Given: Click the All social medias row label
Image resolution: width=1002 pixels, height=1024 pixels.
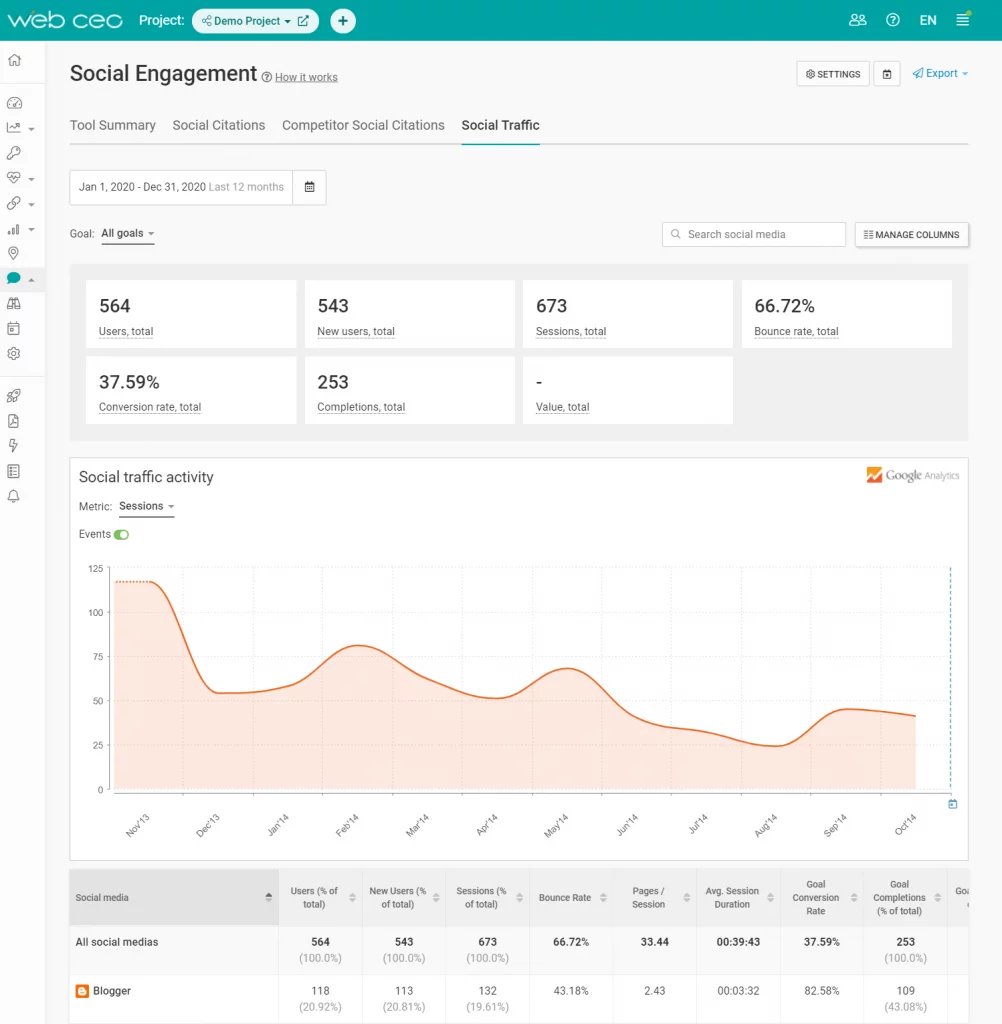Looking at the screenshot, I should (x=117, y=942).
